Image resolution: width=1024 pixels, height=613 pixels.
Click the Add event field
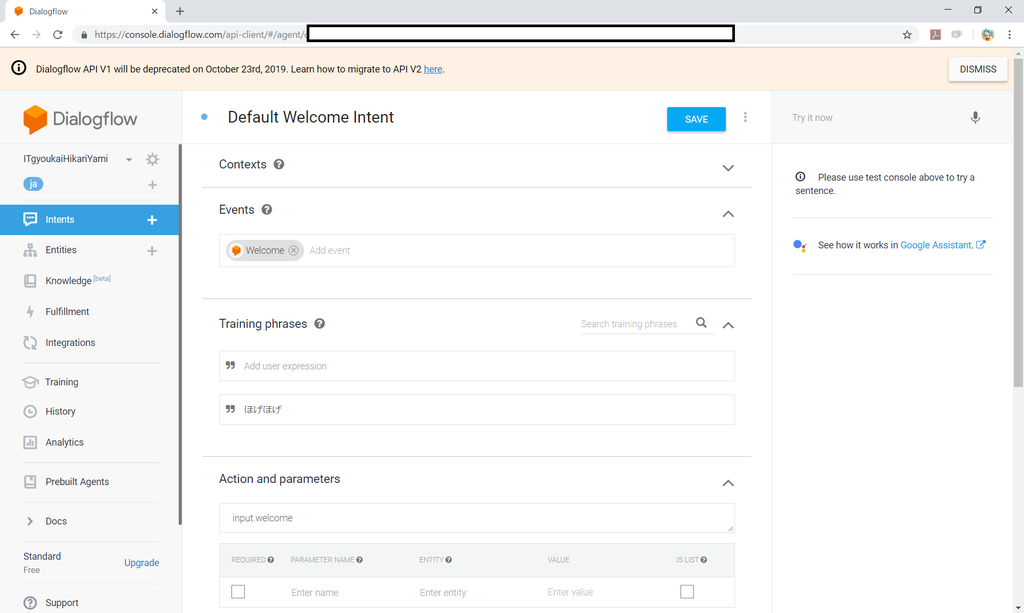330,251
